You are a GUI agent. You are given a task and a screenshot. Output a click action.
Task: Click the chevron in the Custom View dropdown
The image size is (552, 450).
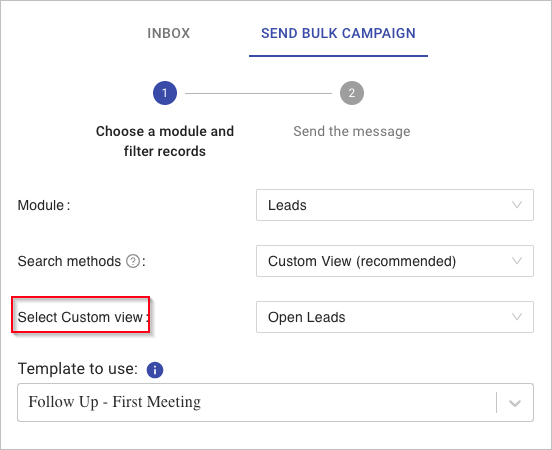tap(517, 261)
